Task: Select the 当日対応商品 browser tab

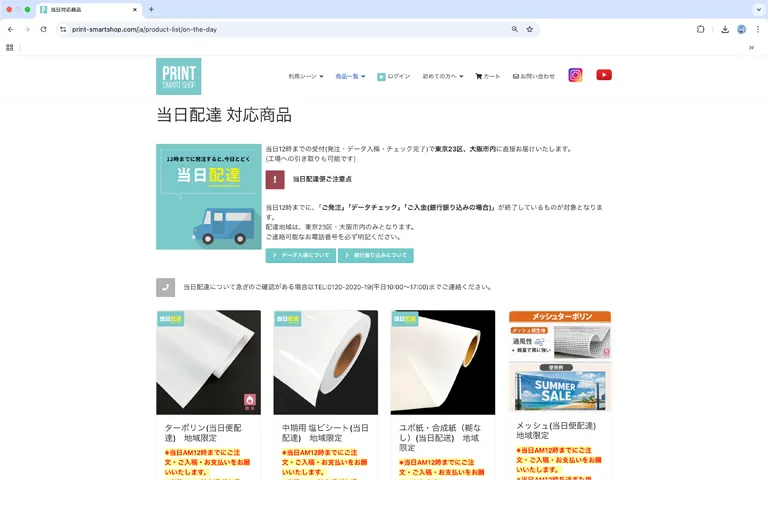Action: [88, 9]
